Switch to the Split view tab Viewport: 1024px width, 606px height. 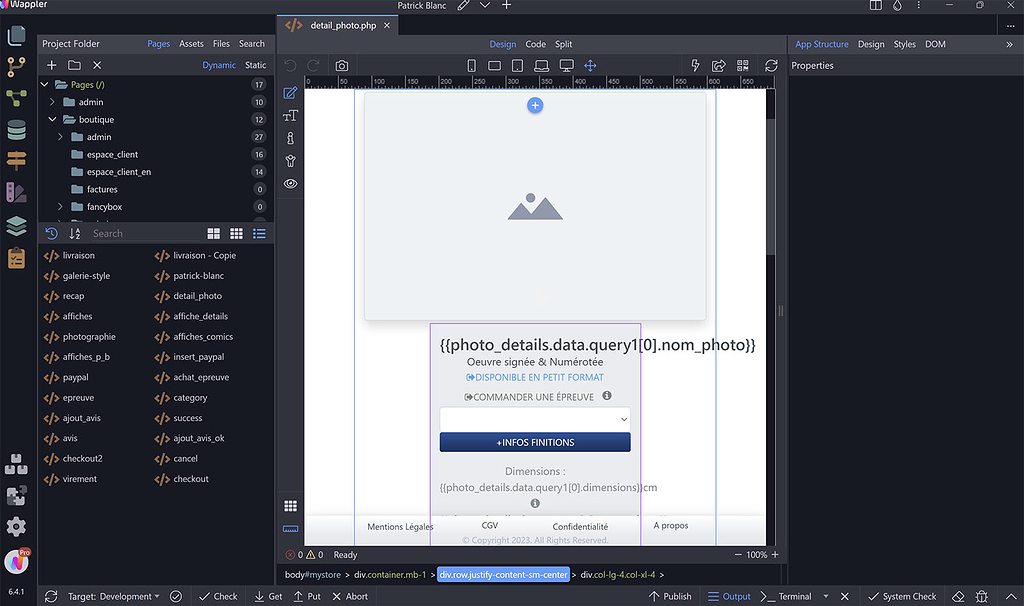pyautogui.click(x=564, y=44)
